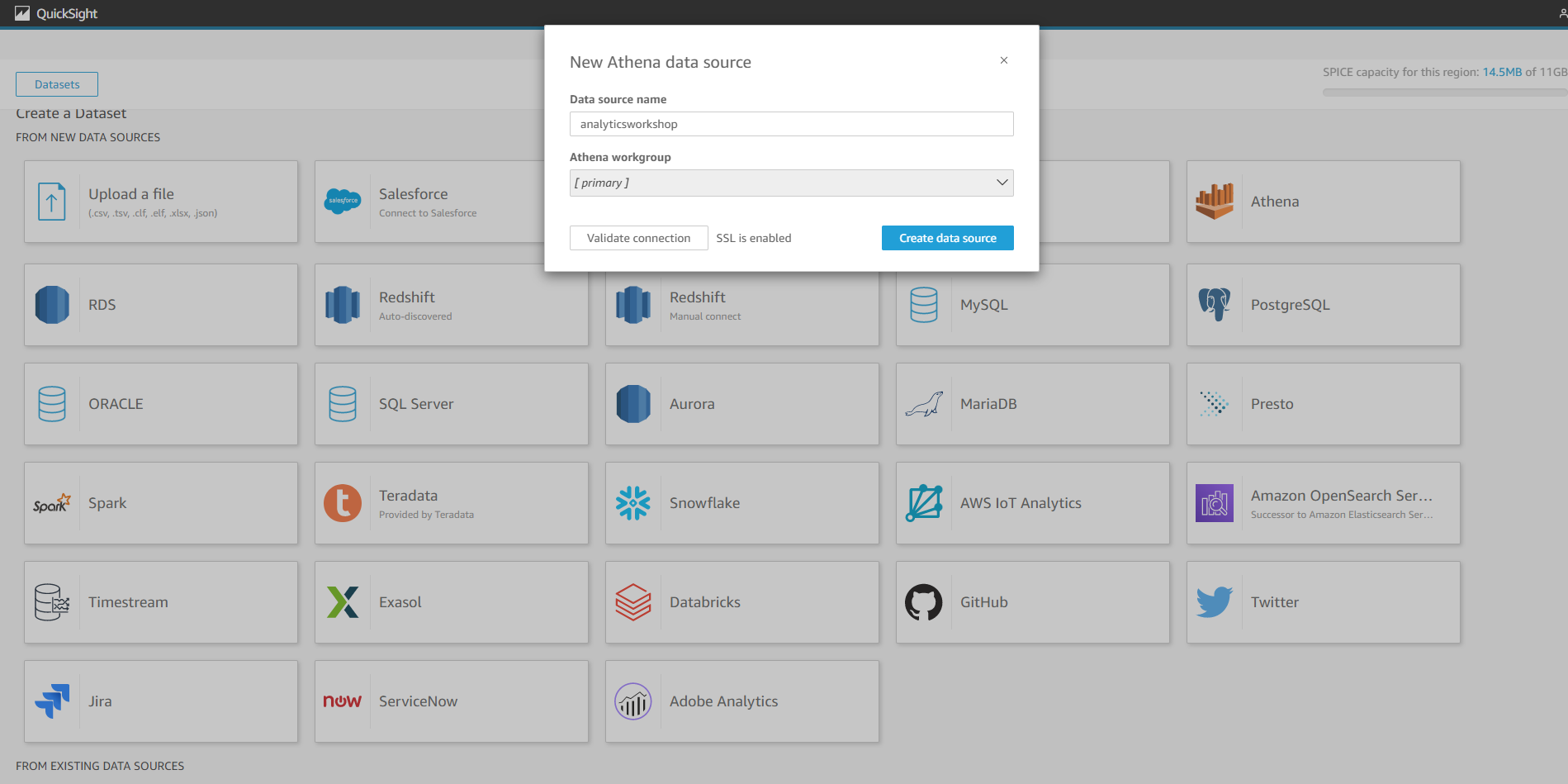The height and width of the screenshot is (784, 1568).
Task: Select the ServiceNow card label
Action: (418, 701)
